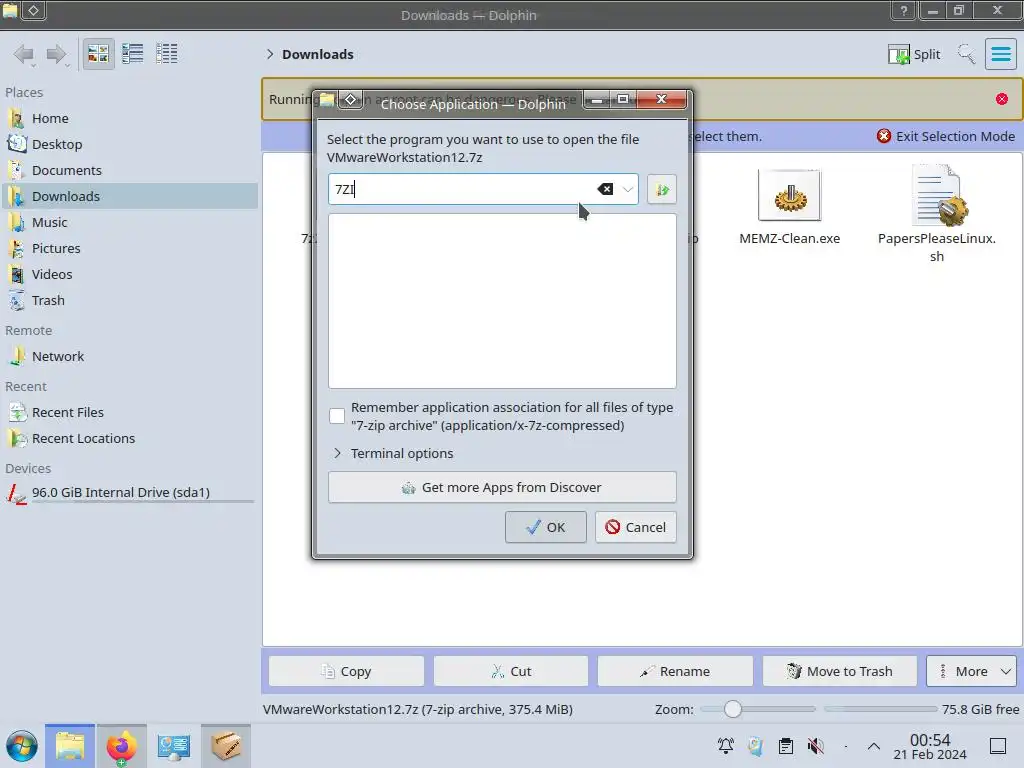Expand breadcrumb chevron before Downloads
Image resolution: width=1024 pixels, height=768 pixels.
(270, 54)
